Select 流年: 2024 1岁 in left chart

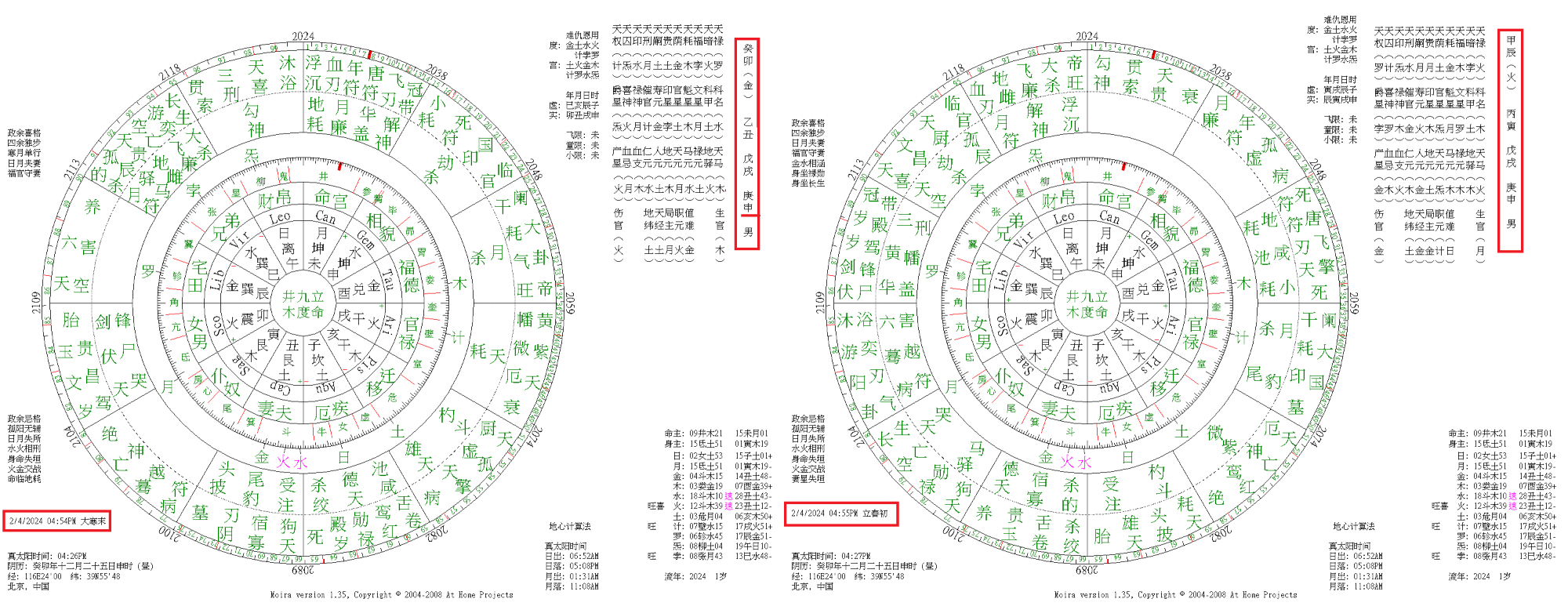(697, 576)
